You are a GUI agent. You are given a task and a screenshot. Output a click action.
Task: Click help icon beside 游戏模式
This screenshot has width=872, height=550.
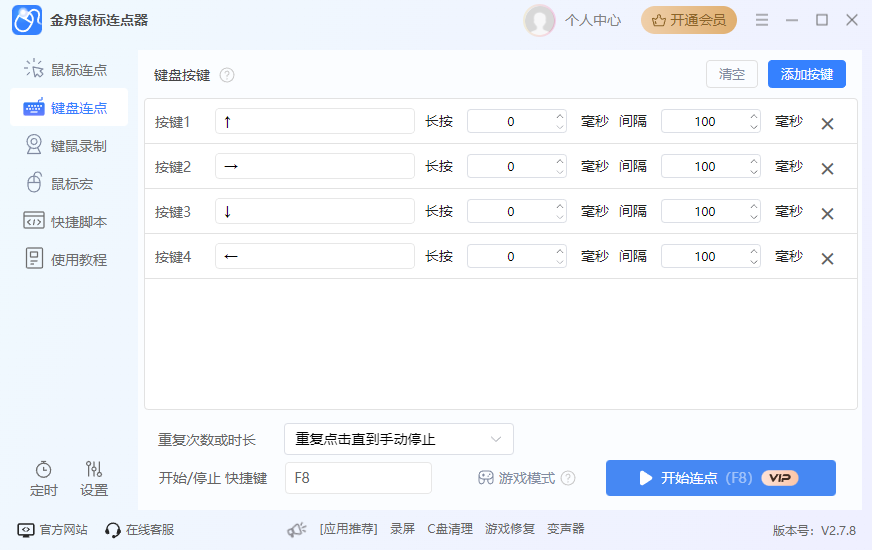tap(568, 478)
